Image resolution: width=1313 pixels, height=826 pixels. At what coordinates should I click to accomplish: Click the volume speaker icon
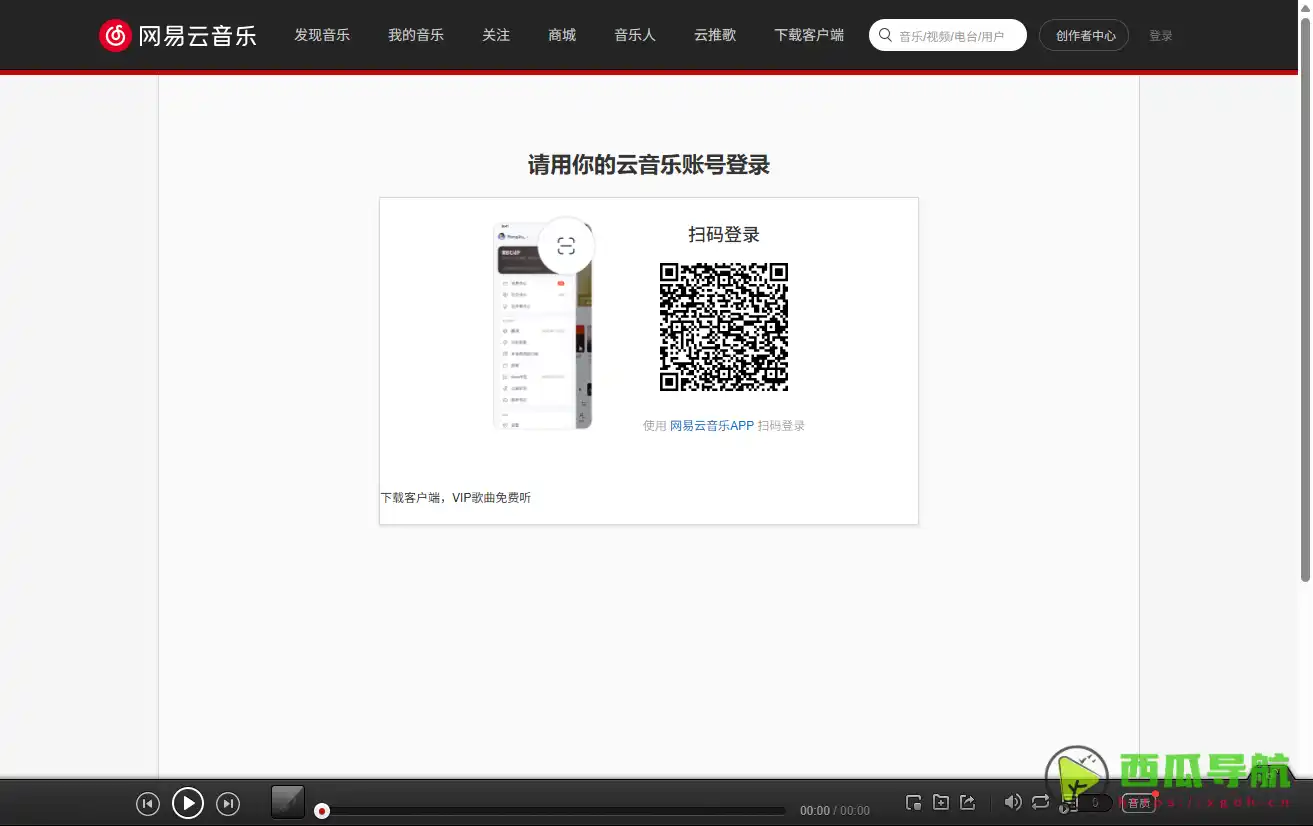[1013, 802]
